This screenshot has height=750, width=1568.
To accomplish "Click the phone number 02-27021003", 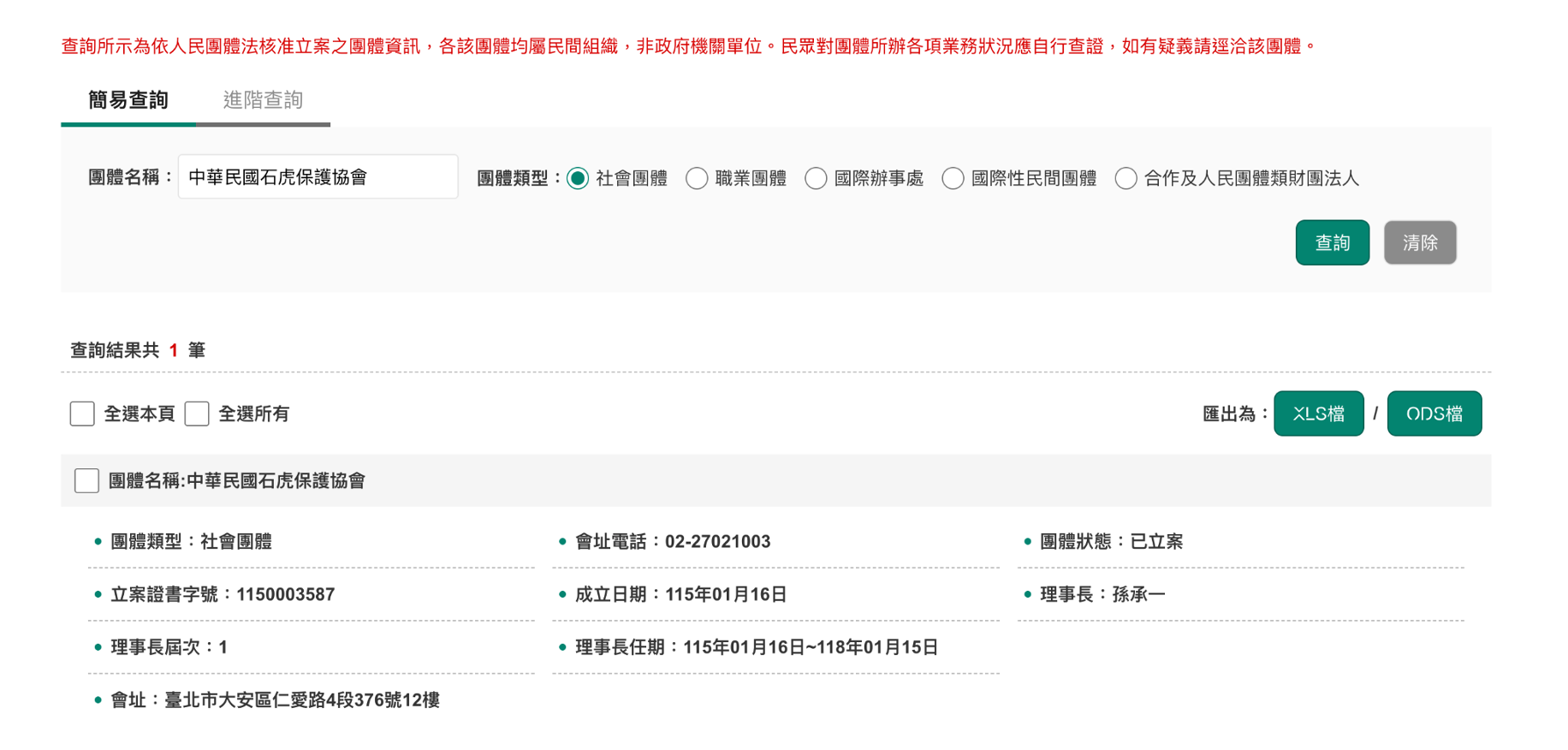I will 717,542.
